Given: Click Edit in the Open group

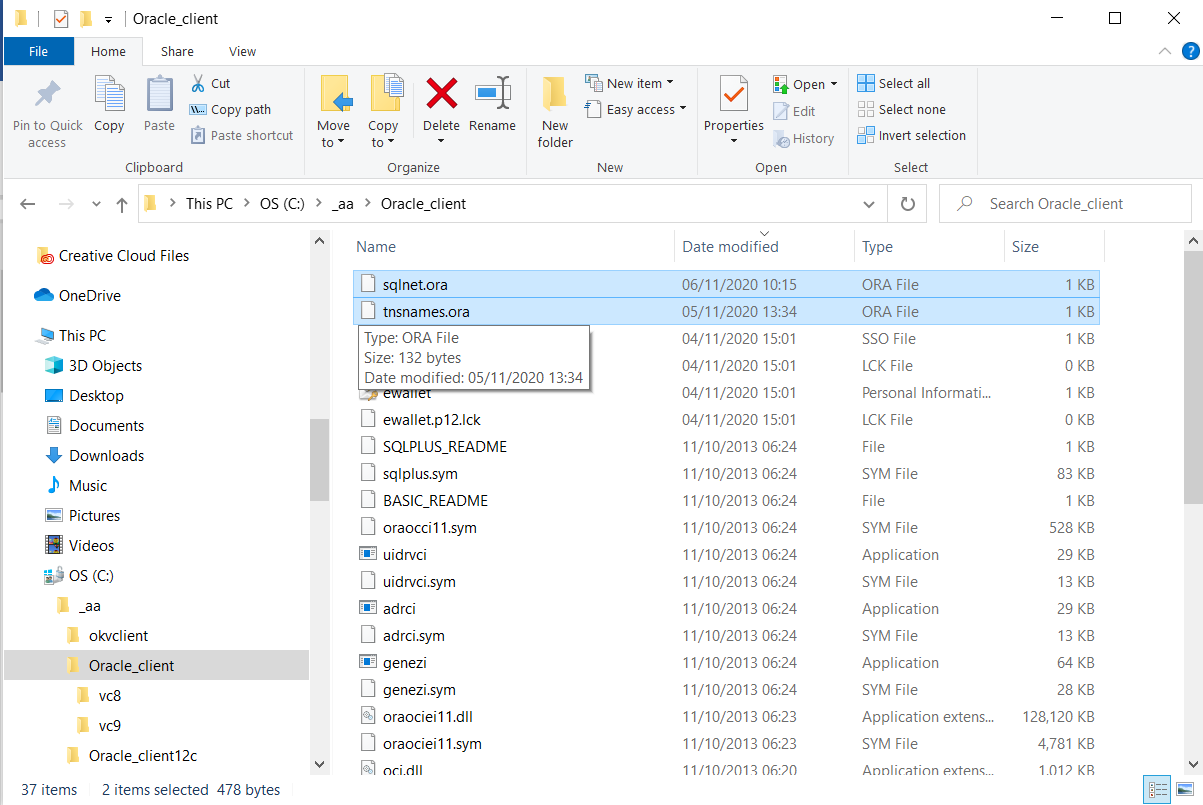Looking at the screenshot, I should point(795,111).
